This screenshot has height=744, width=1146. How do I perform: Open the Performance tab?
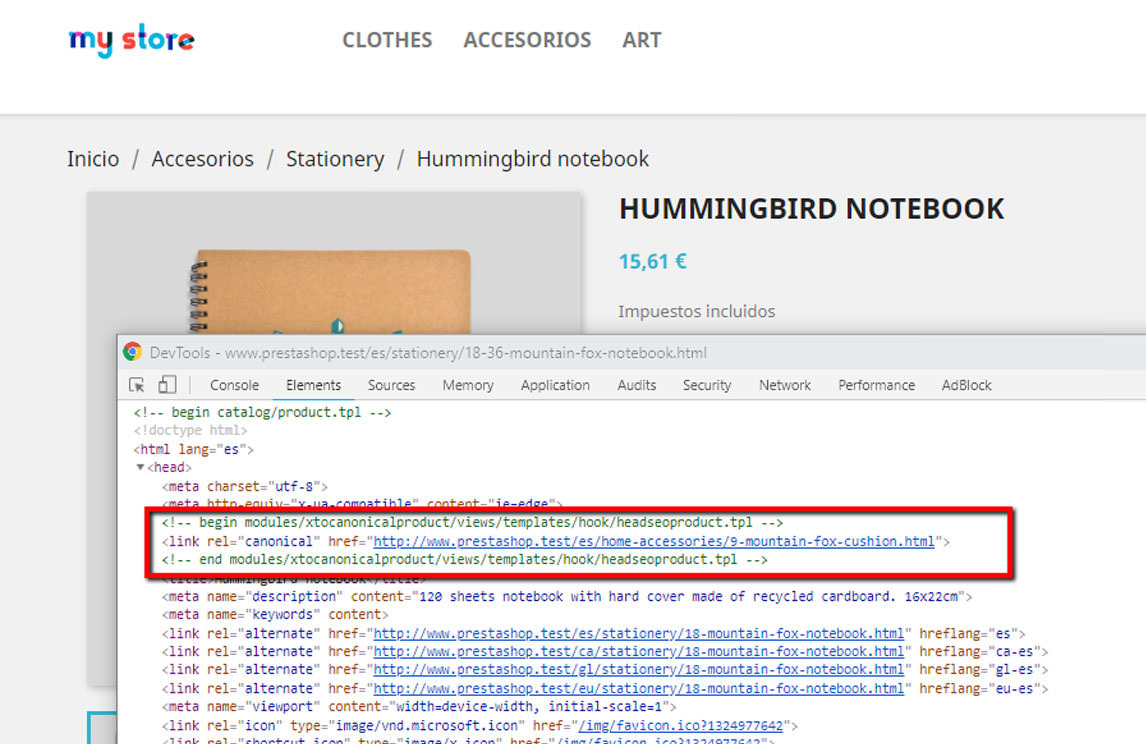tap(876, 385)
